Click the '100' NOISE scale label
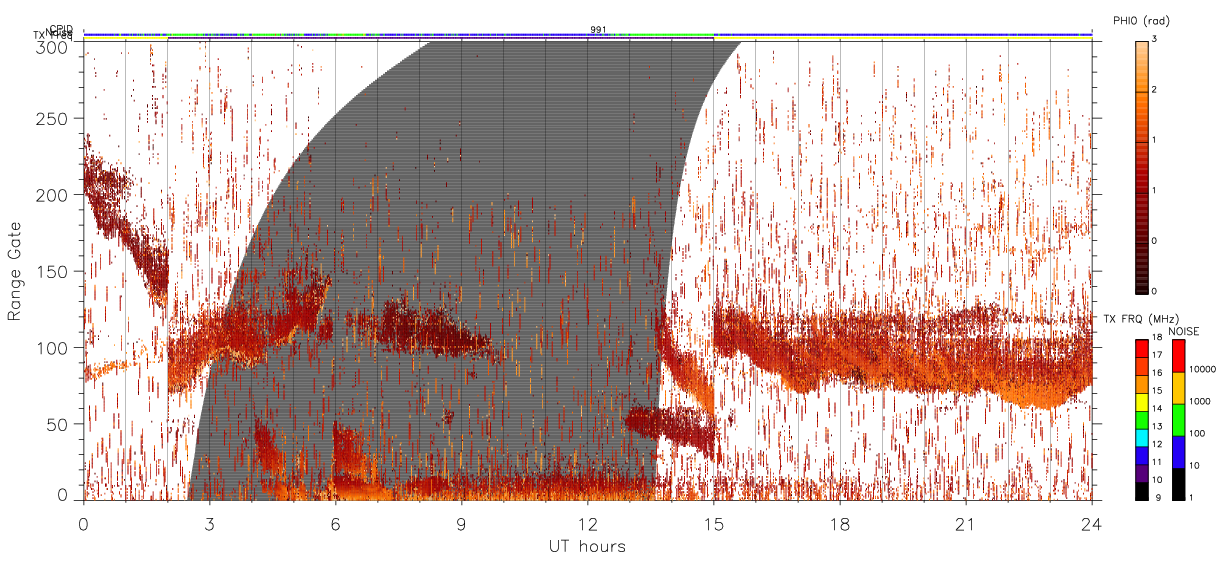Image resolution: width=1228 pixels, height=567 pixels. 1196,433
